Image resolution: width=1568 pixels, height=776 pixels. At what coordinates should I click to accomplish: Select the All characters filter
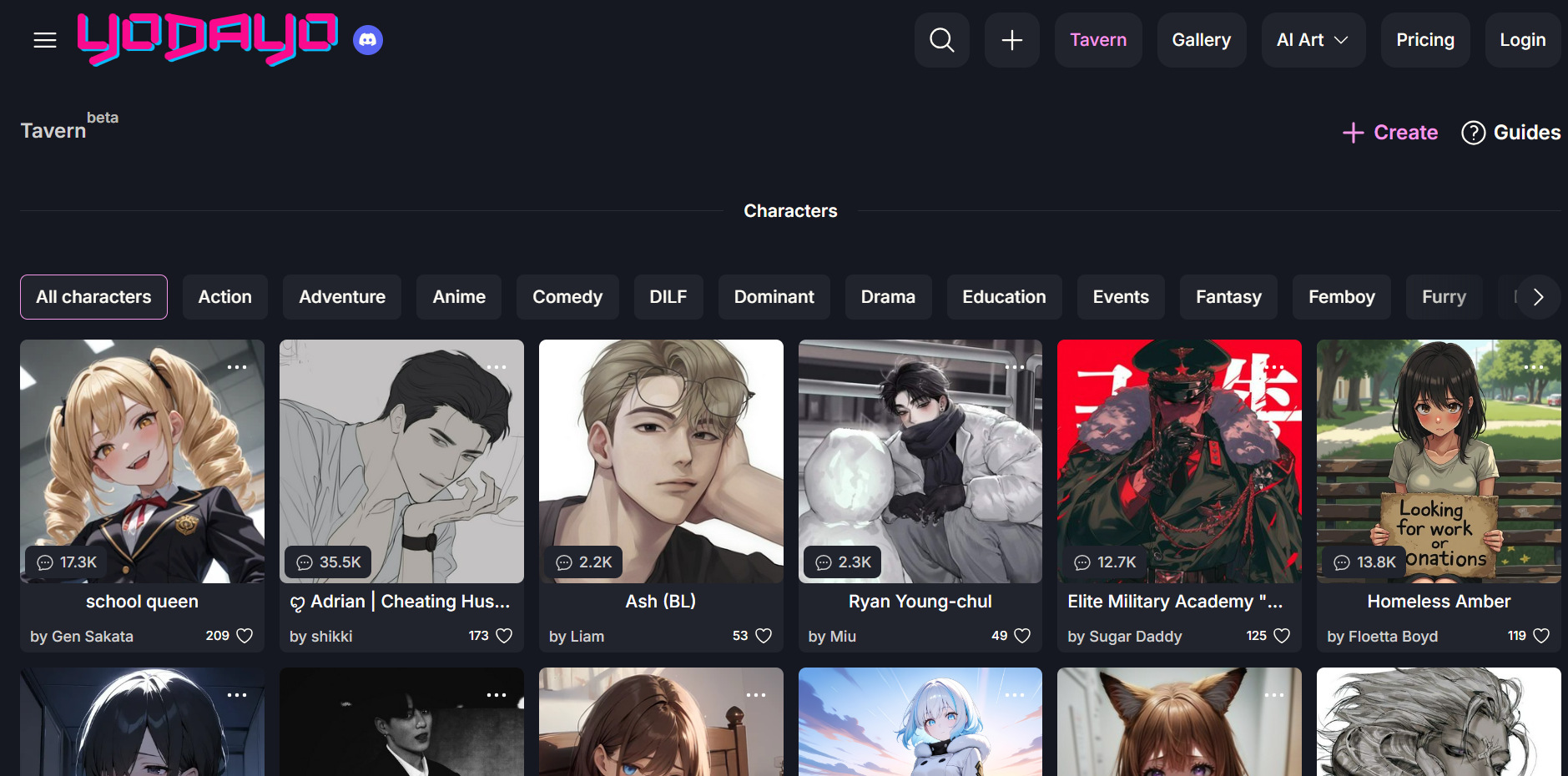pyautogui.click(x=93, y=297)
